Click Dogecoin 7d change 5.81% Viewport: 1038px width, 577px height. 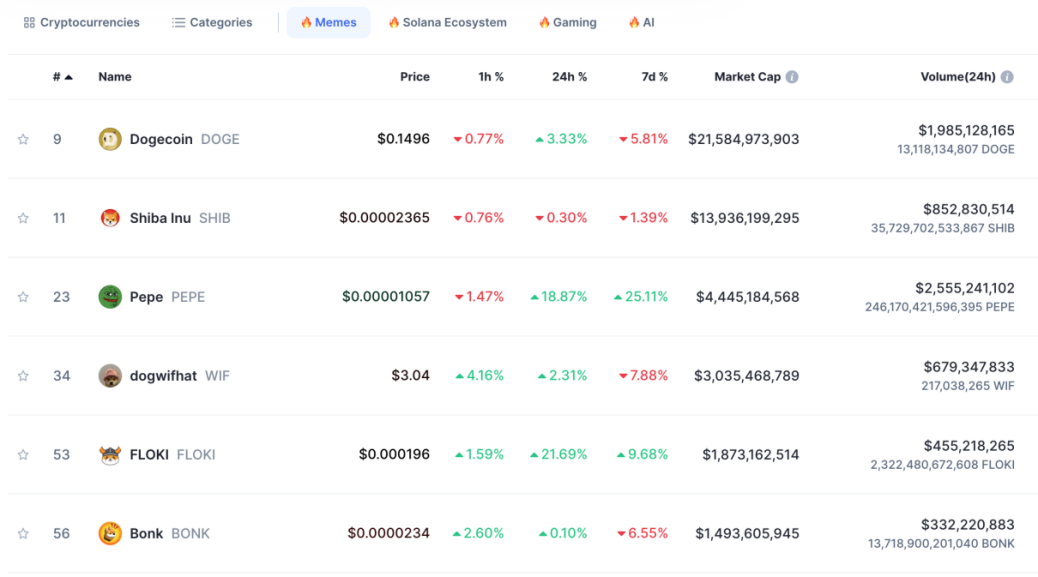point(643,139)
